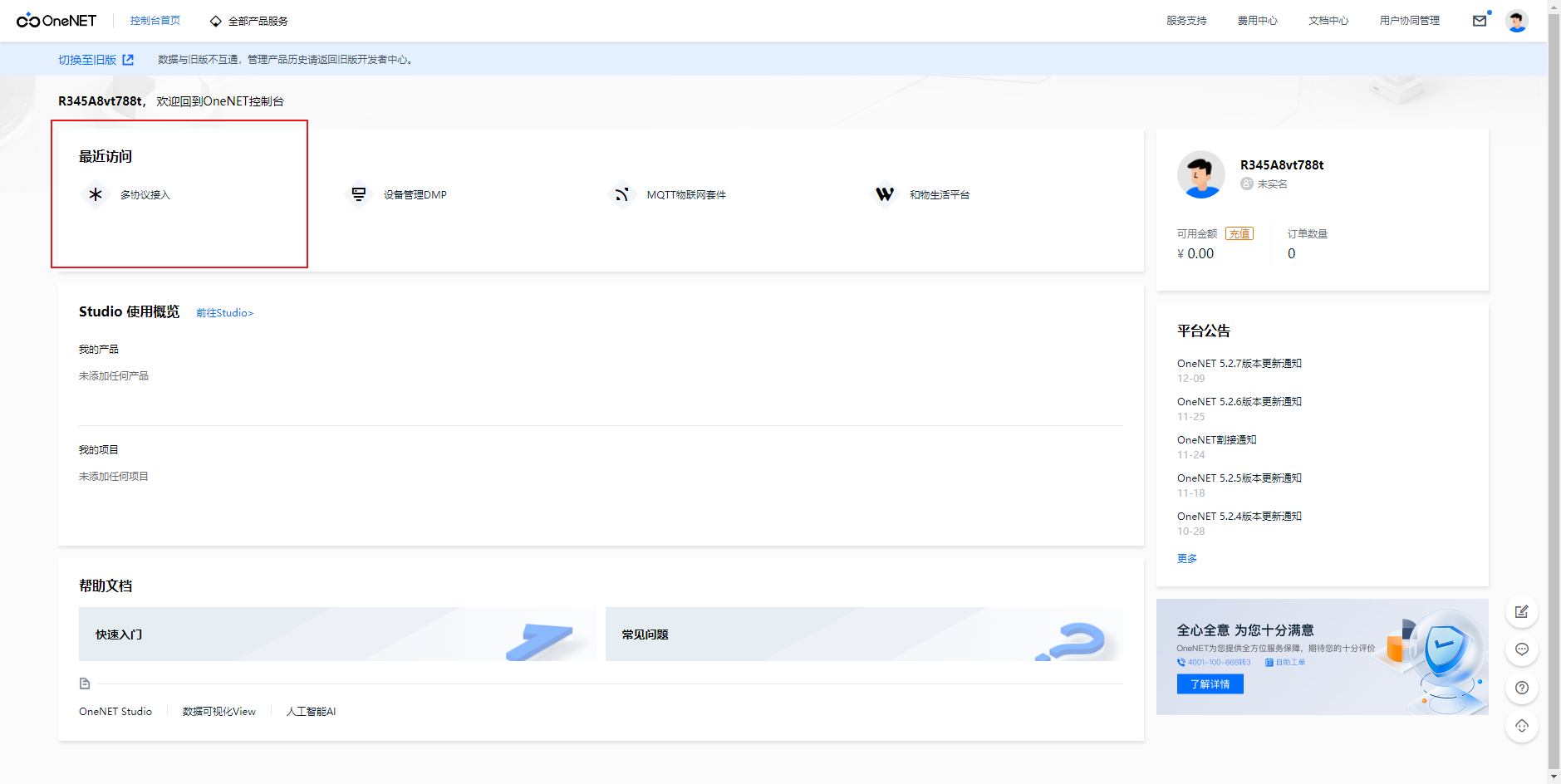Select the OneNET Studio docs tab
The image size is (1561, 784).
click(x=115, y=712)
